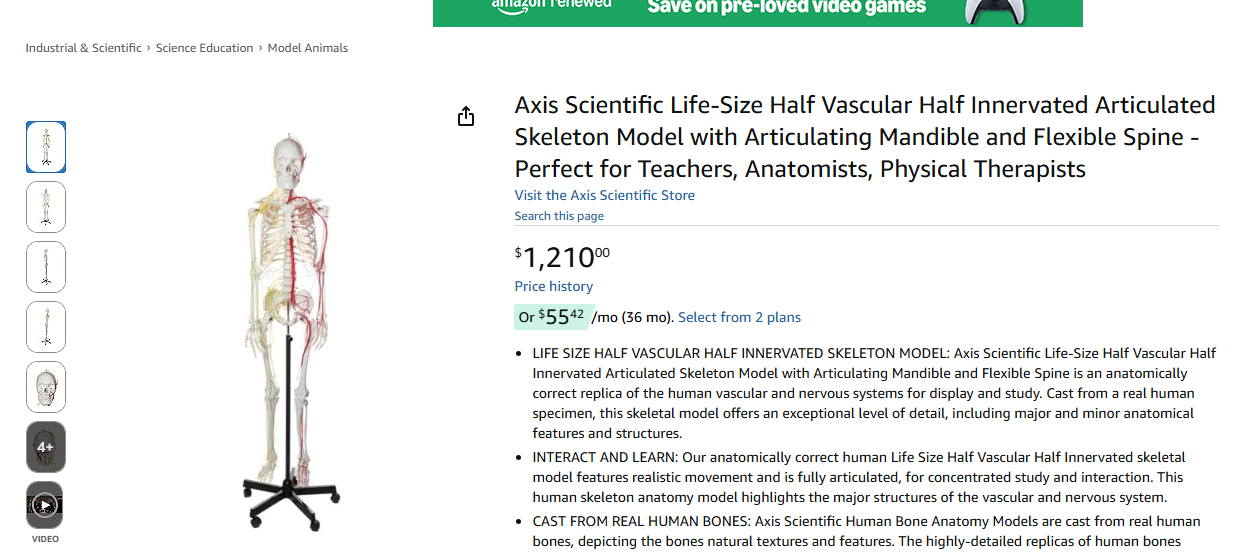
Task: Click the $1,210 product price
Action: (562, 258)
